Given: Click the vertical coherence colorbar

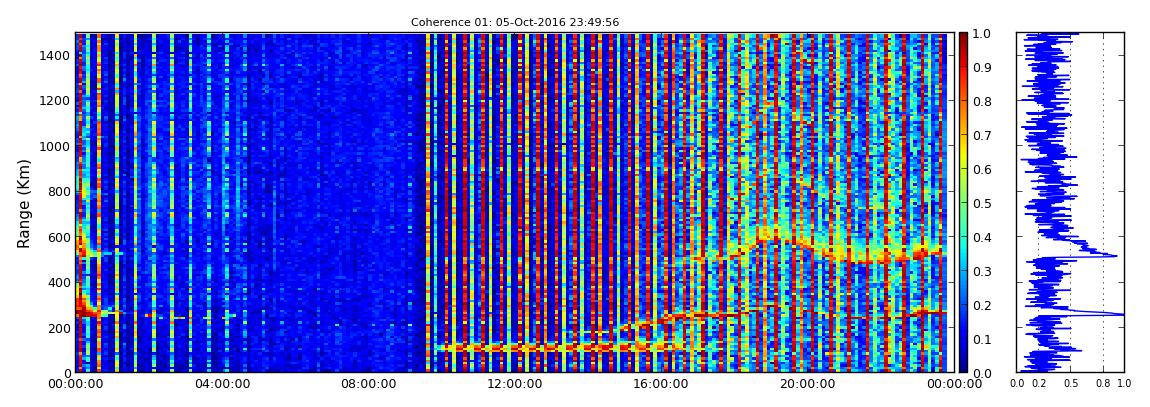Looking at the screenshot, I should (x=963, y=202).
